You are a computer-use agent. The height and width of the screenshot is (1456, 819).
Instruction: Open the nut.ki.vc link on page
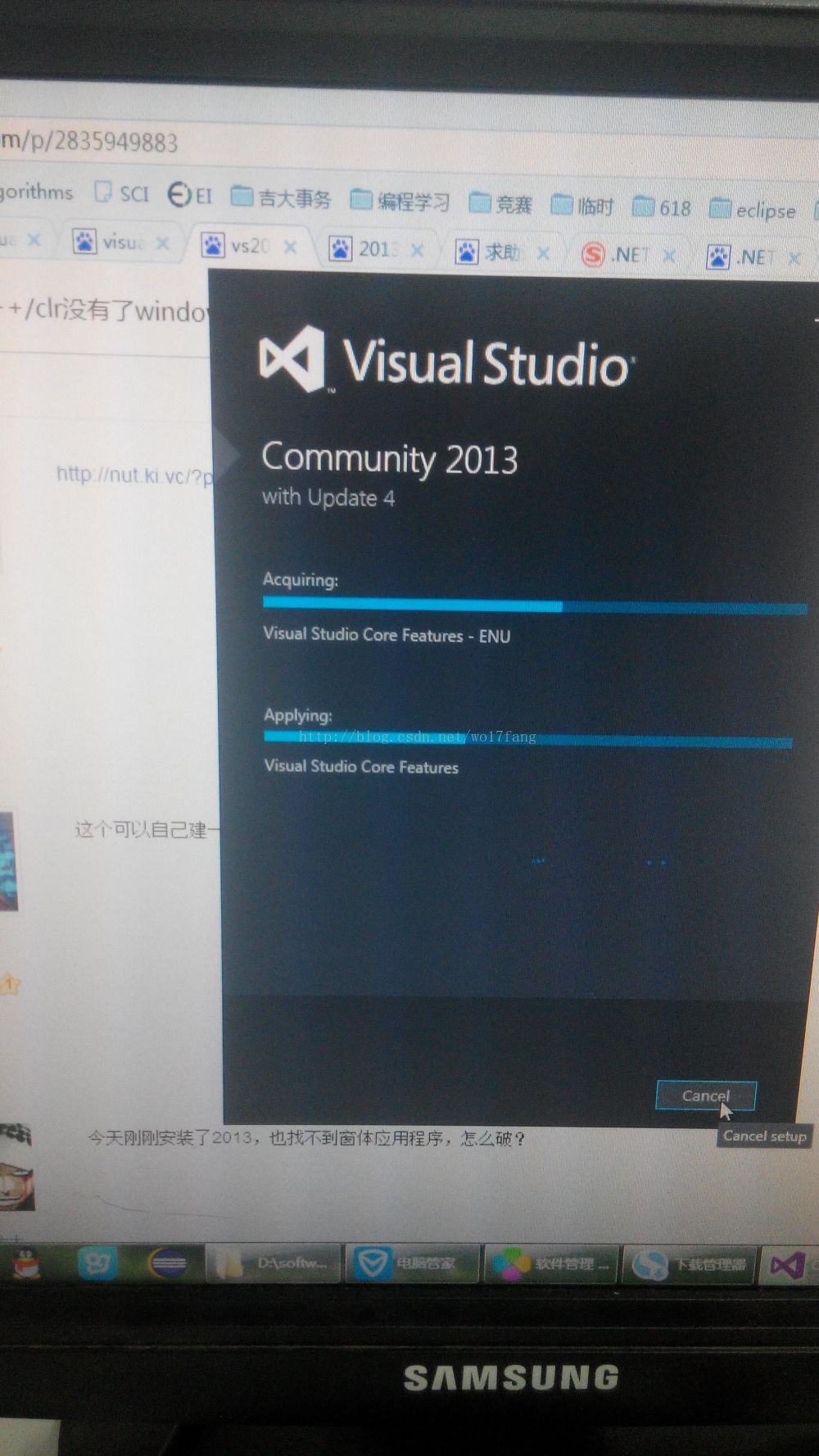click(x=134, y=475)
